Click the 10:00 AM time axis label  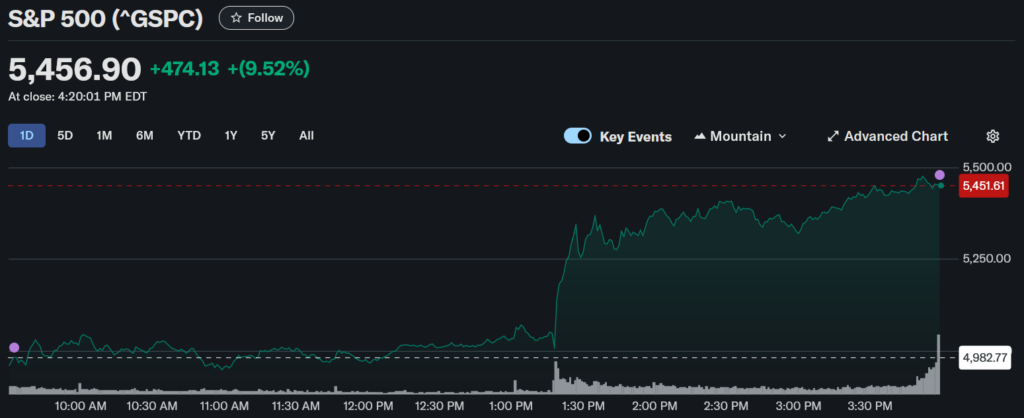(81, 406)
